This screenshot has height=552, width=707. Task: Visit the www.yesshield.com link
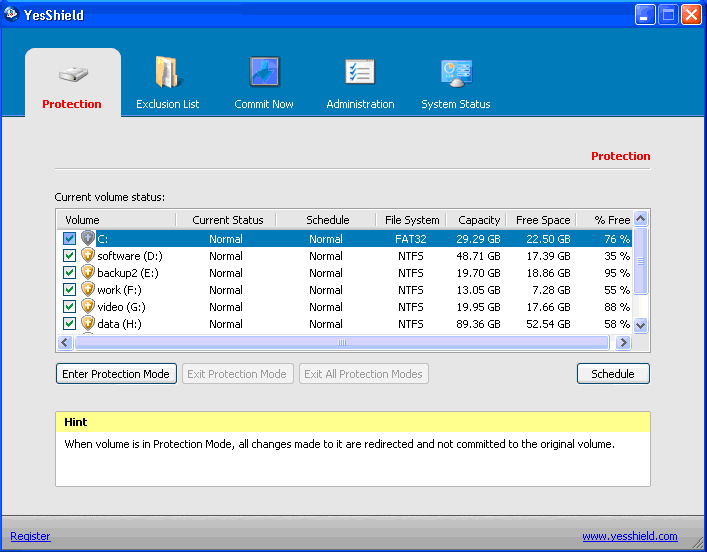coord(630,536)
